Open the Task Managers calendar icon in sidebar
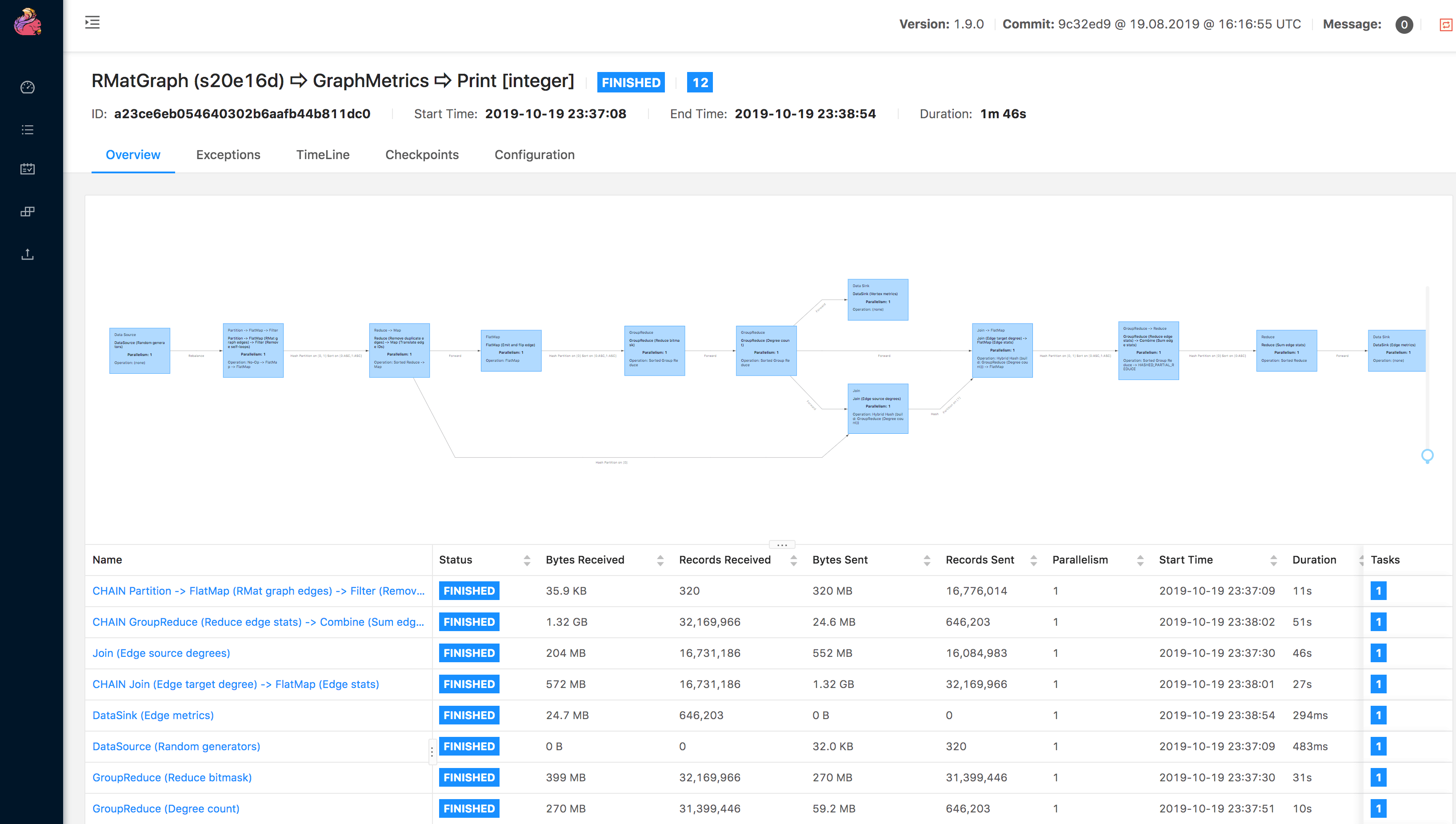Viewport: 1456px width, 824px height. pos(27,168)
